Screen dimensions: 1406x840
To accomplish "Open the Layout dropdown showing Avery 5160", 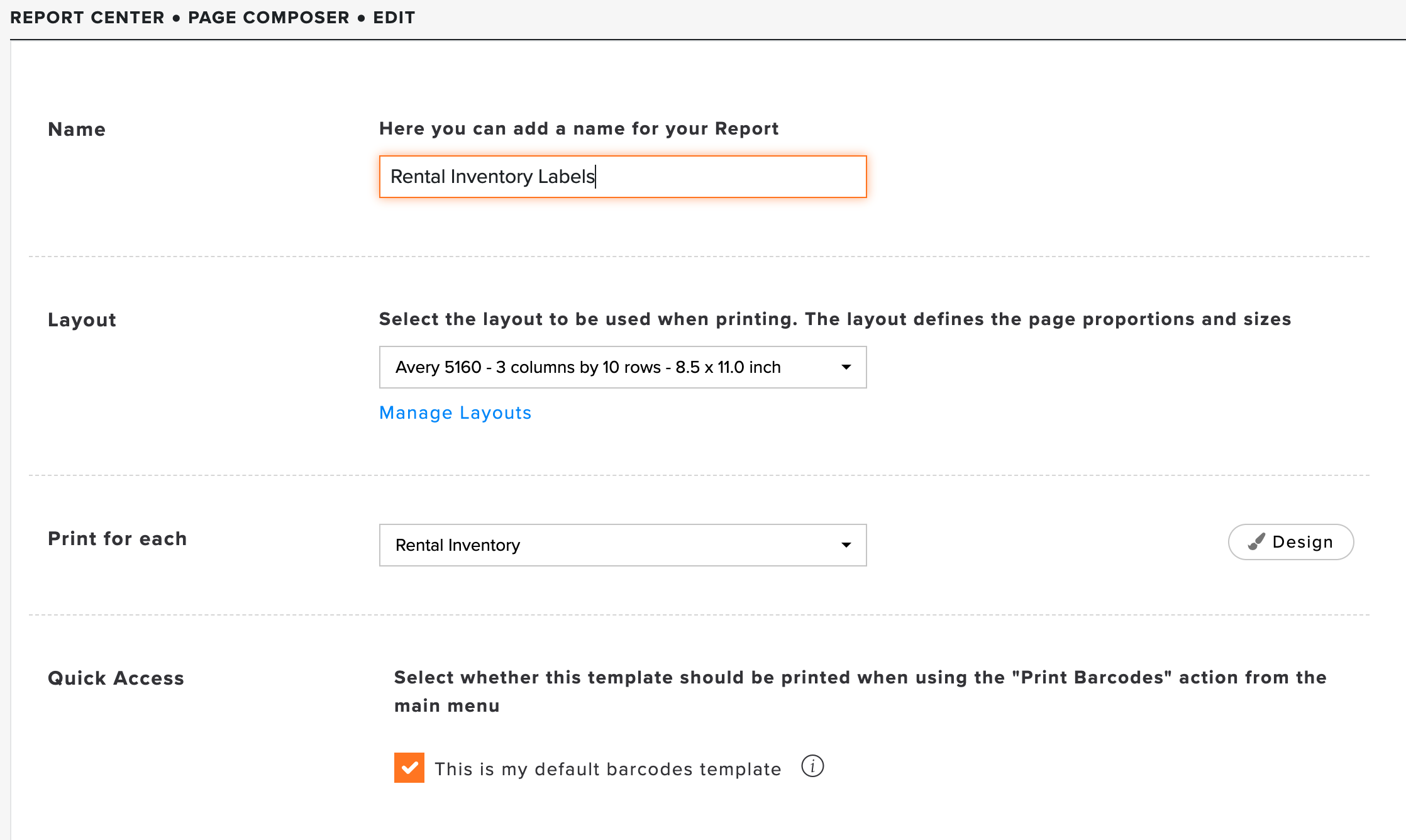I will 623,367.
